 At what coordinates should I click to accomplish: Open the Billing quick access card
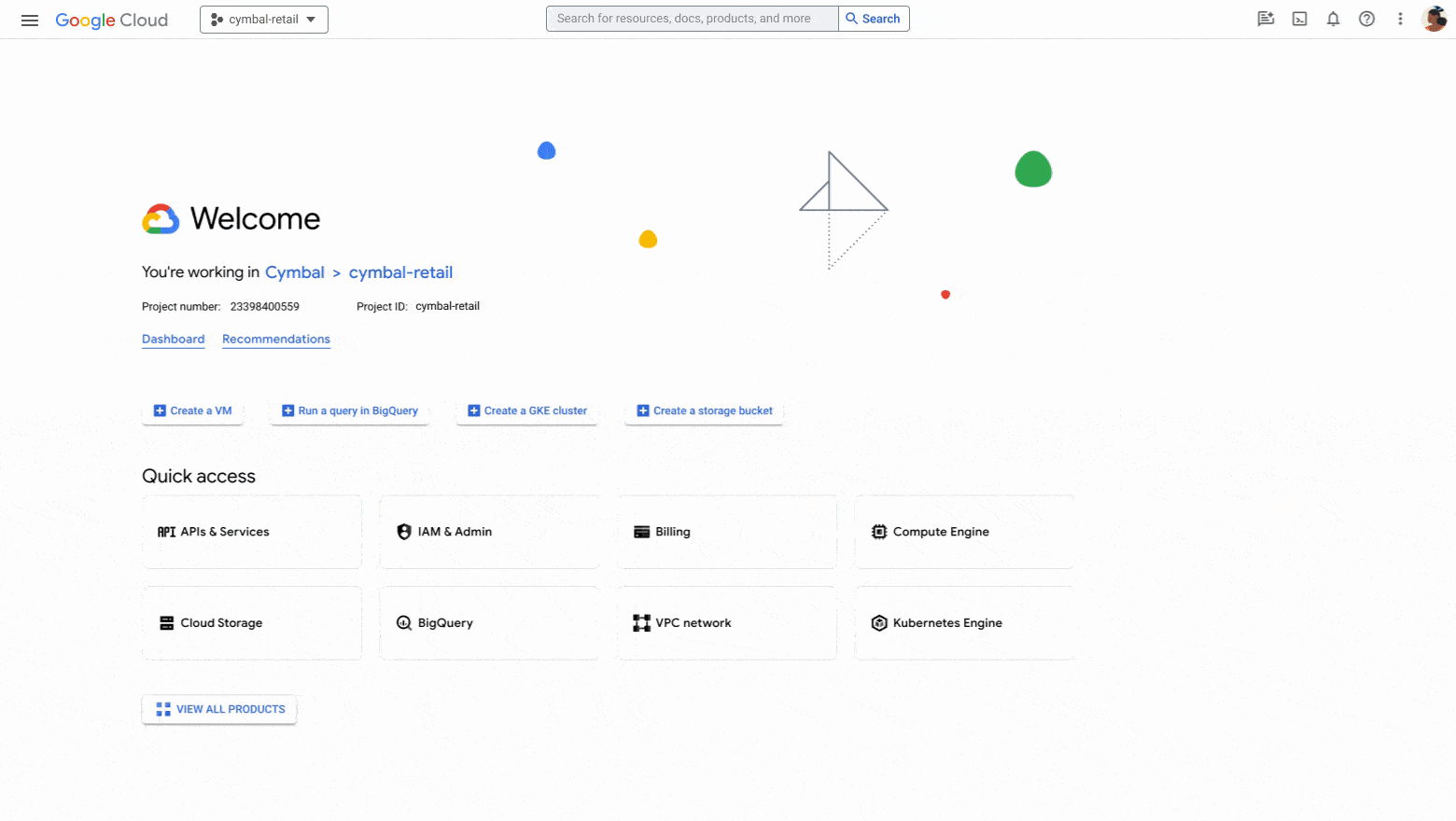727,532
